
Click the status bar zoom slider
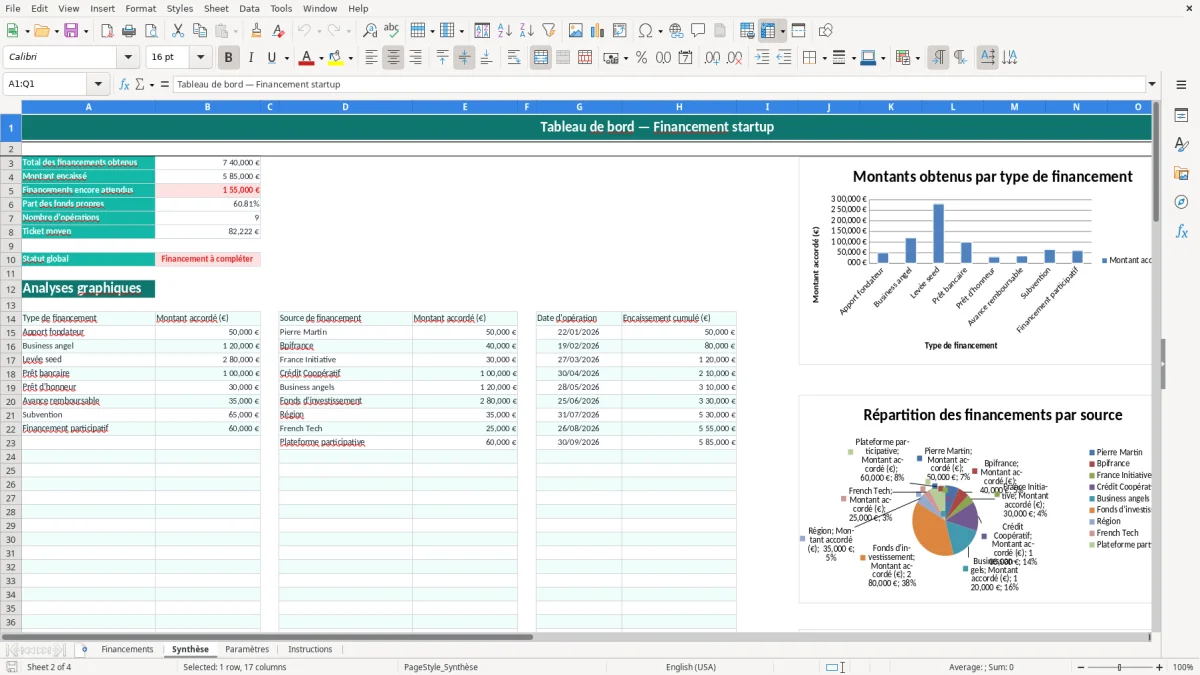point(1120,667)
